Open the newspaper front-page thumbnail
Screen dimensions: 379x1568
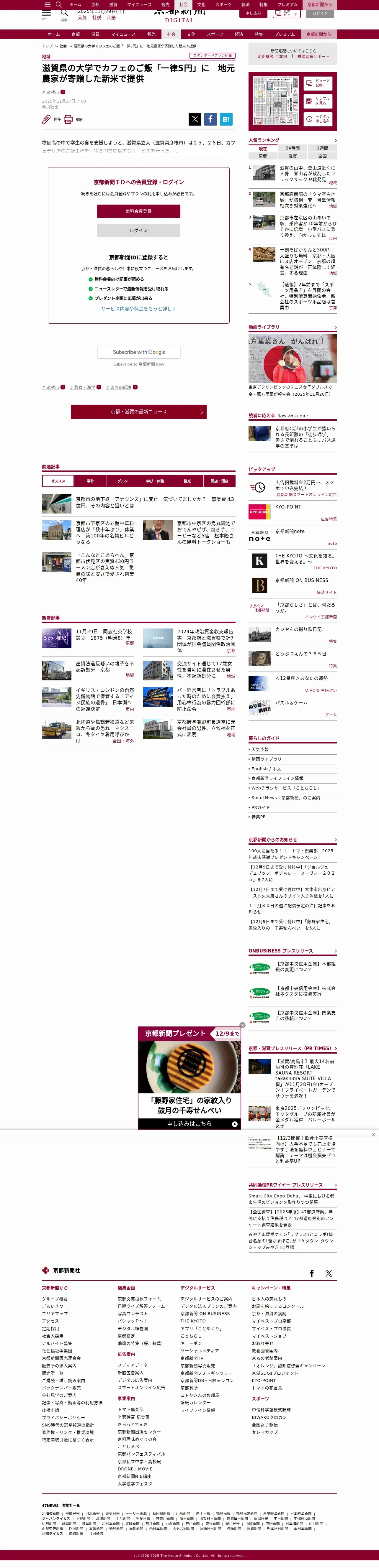(275, 101)
